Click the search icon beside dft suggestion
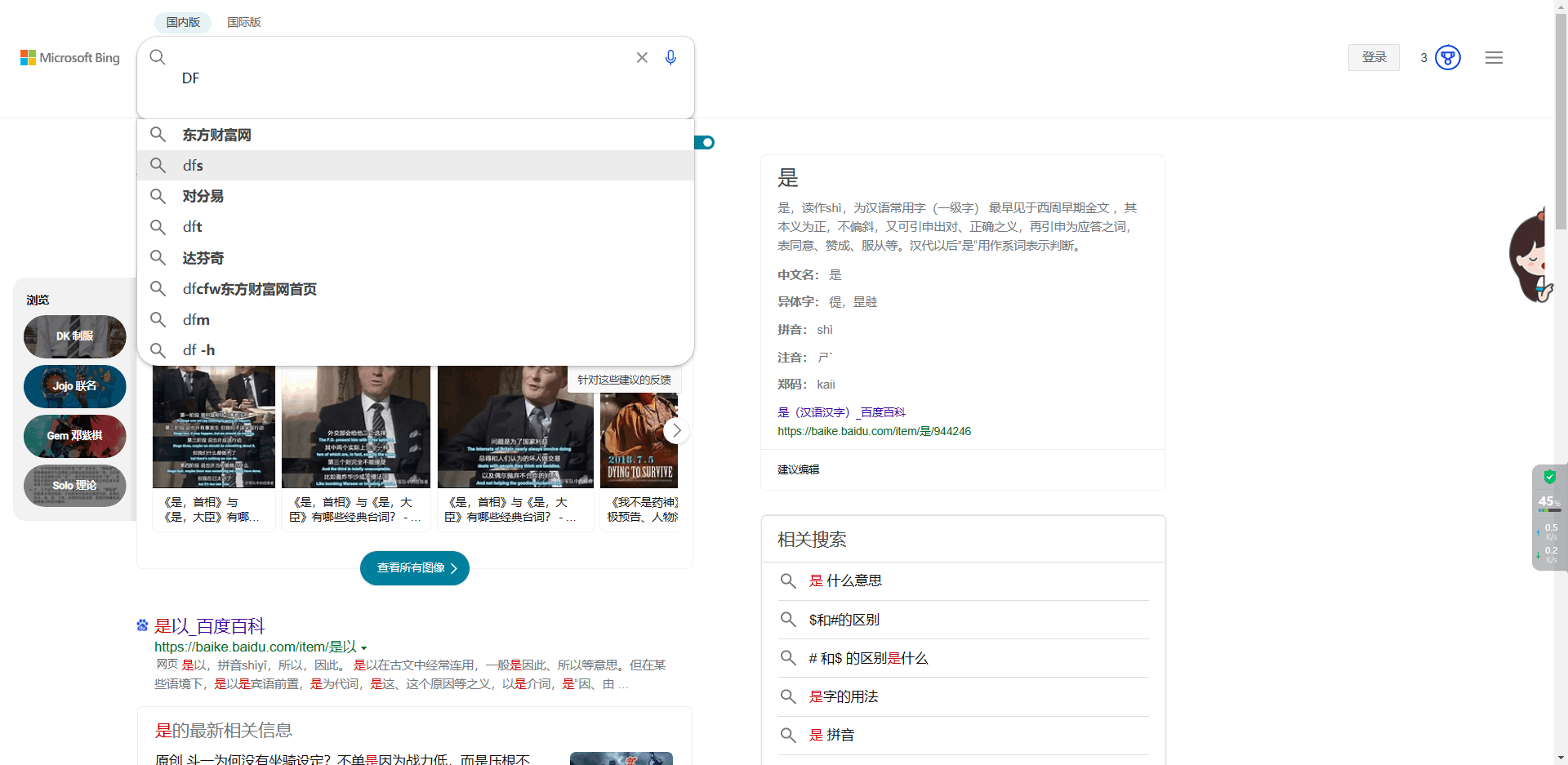 click(158, 227)
